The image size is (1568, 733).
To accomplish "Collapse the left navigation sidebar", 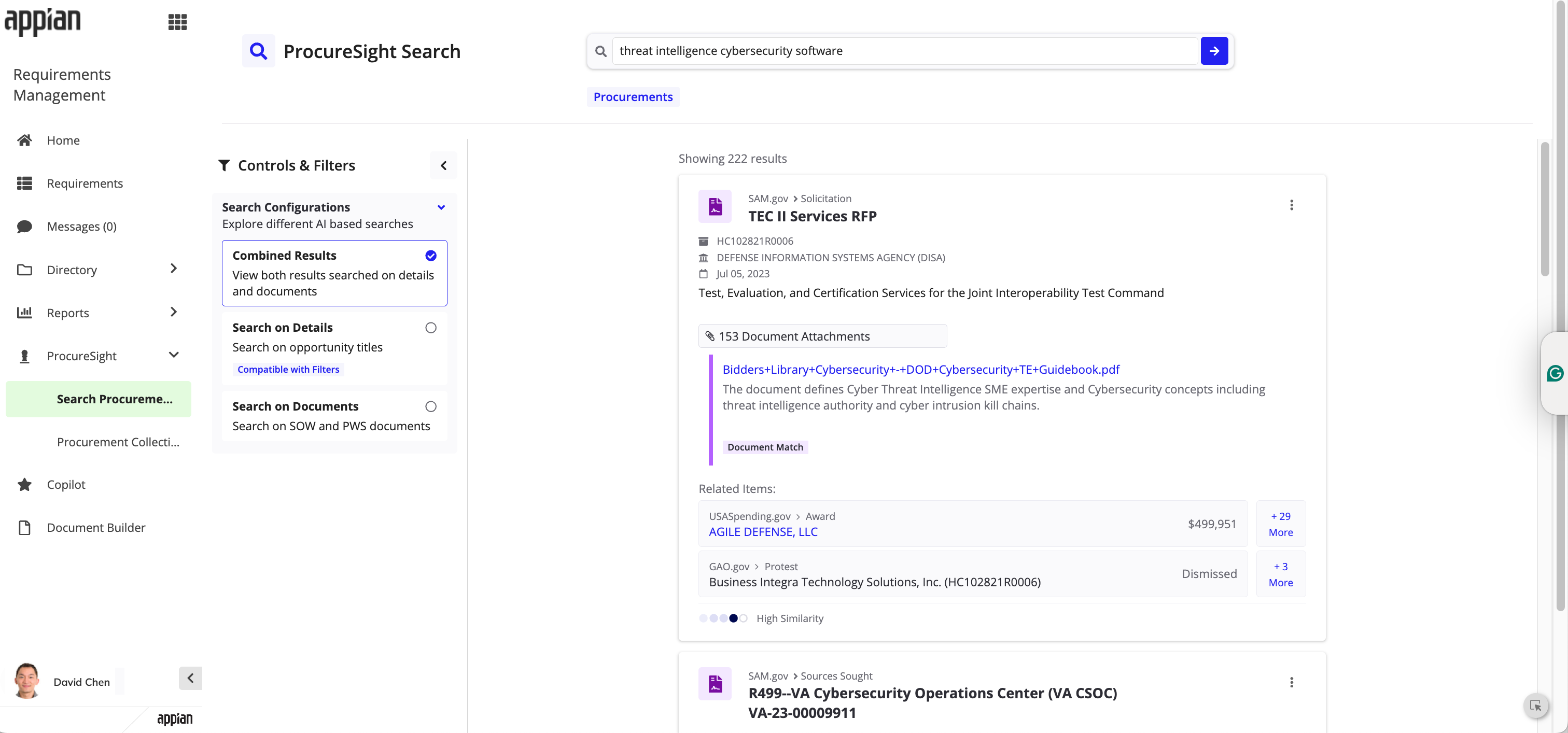I will (190, 678).
